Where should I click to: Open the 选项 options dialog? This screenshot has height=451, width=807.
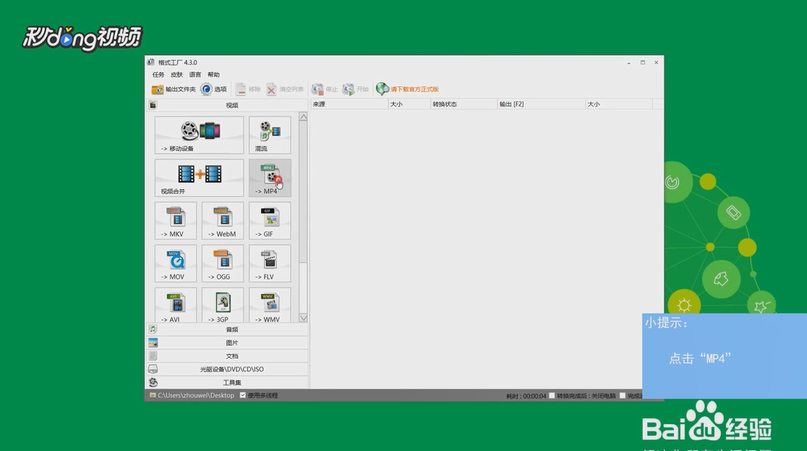pyautogui.click(x=214, y=89)
